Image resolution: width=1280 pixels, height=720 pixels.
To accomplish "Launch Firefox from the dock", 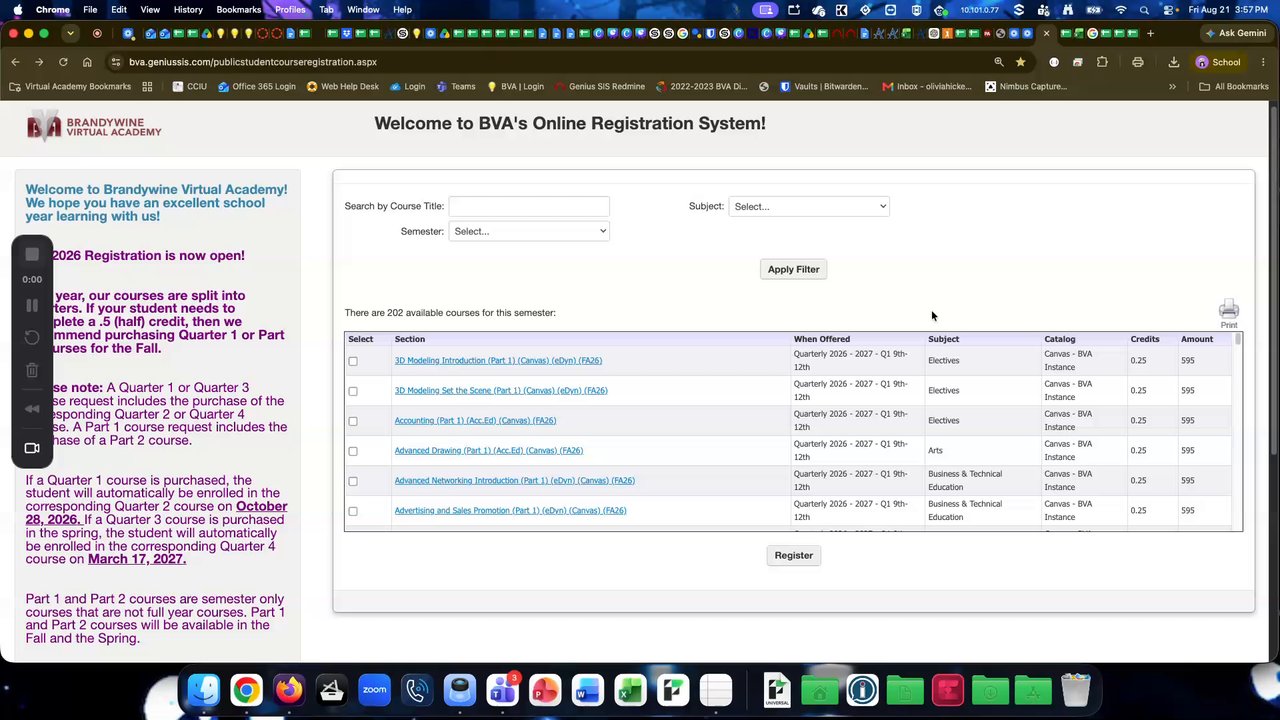I will click(x=289, y=690).
